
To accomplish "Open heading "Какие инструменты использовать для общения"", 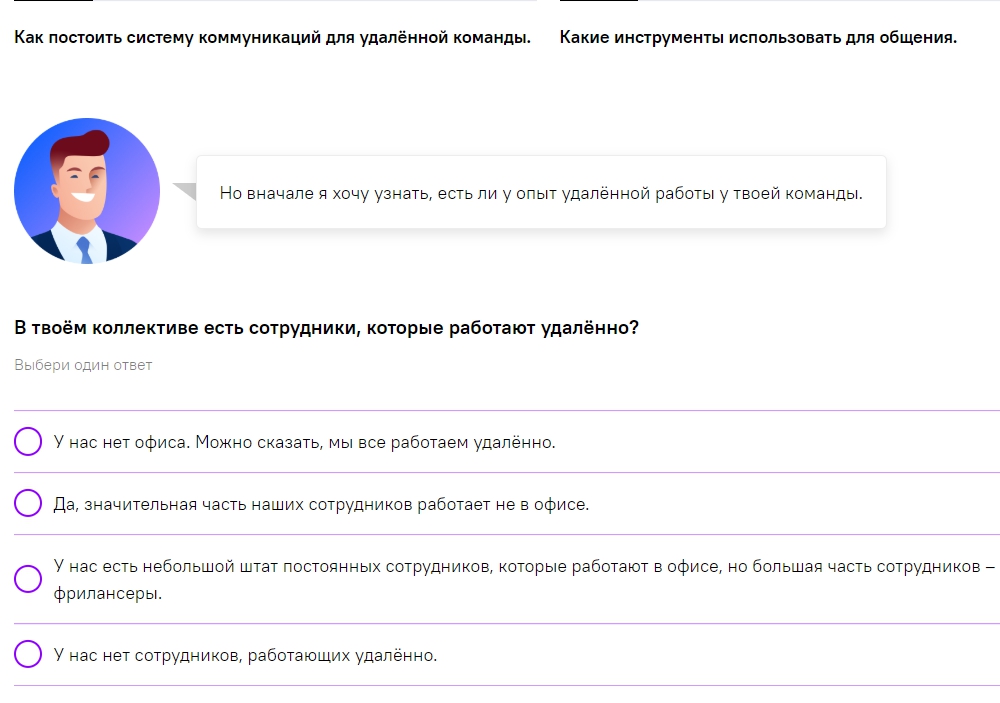I will click(758, 38).
